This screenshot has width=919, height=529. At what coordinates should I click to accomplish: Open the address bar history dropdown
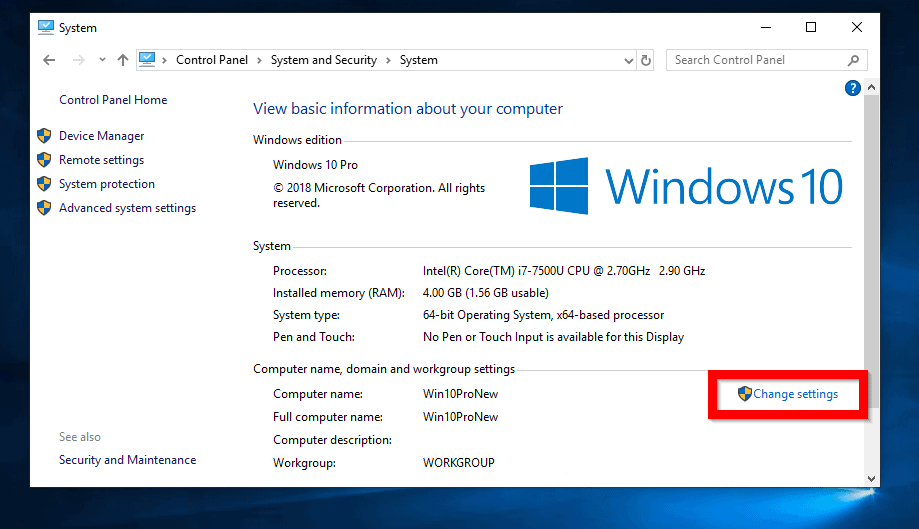click(x=628, y=60)
